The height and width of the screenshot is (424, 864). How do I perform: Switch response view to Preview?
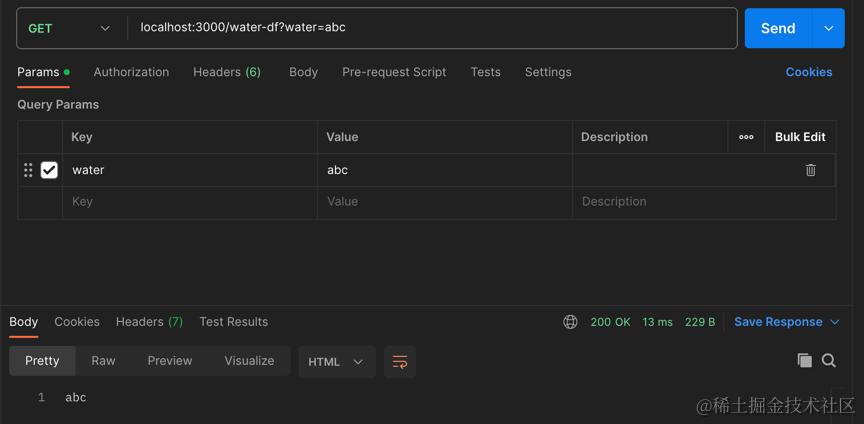coord(169,361)
